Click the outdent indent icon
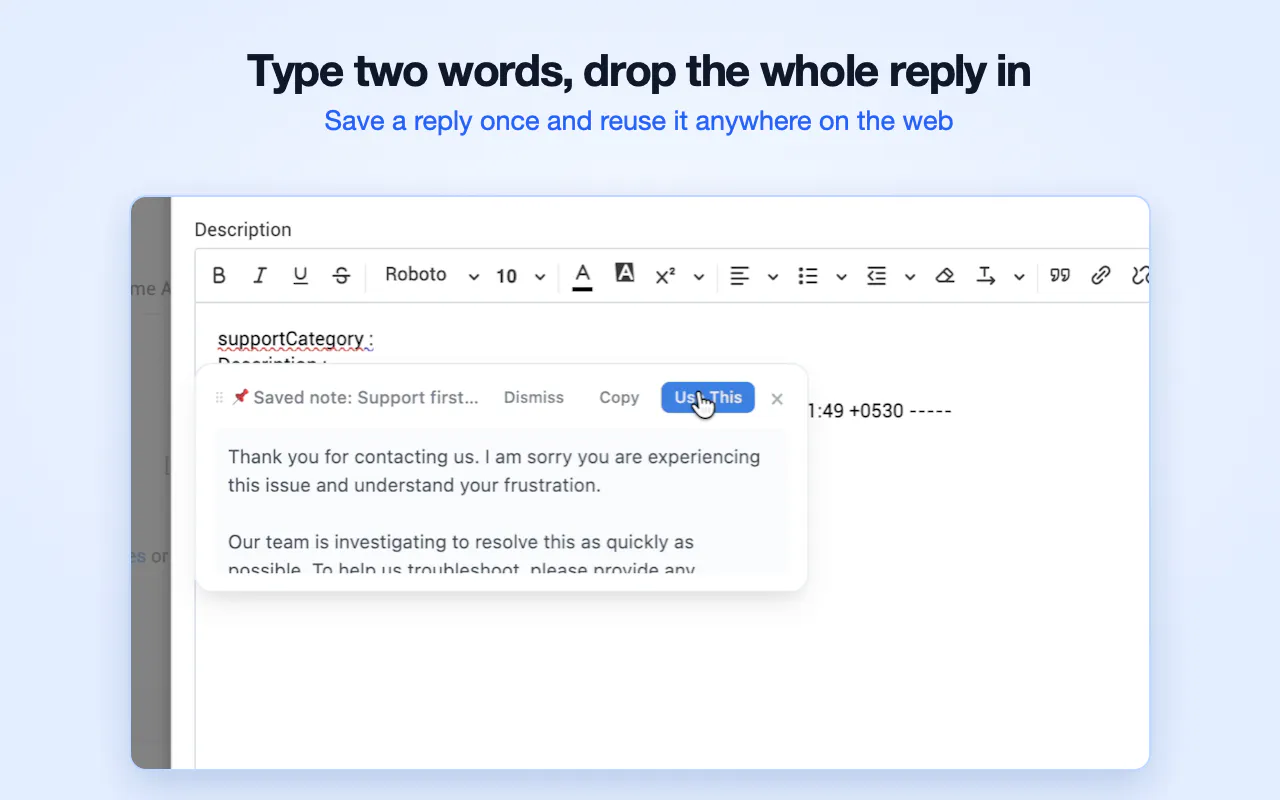The width and height of the screenshot is (1280, 800). click(x=877, y=276)
